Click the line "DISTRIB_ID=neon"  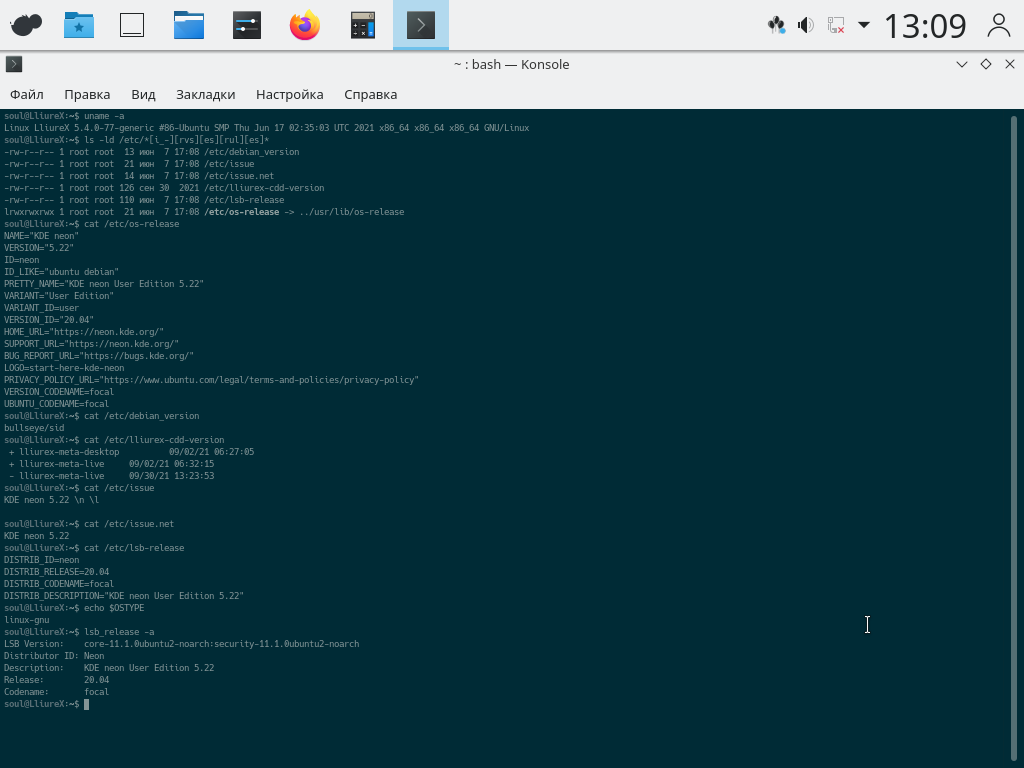tap(41, 560)
